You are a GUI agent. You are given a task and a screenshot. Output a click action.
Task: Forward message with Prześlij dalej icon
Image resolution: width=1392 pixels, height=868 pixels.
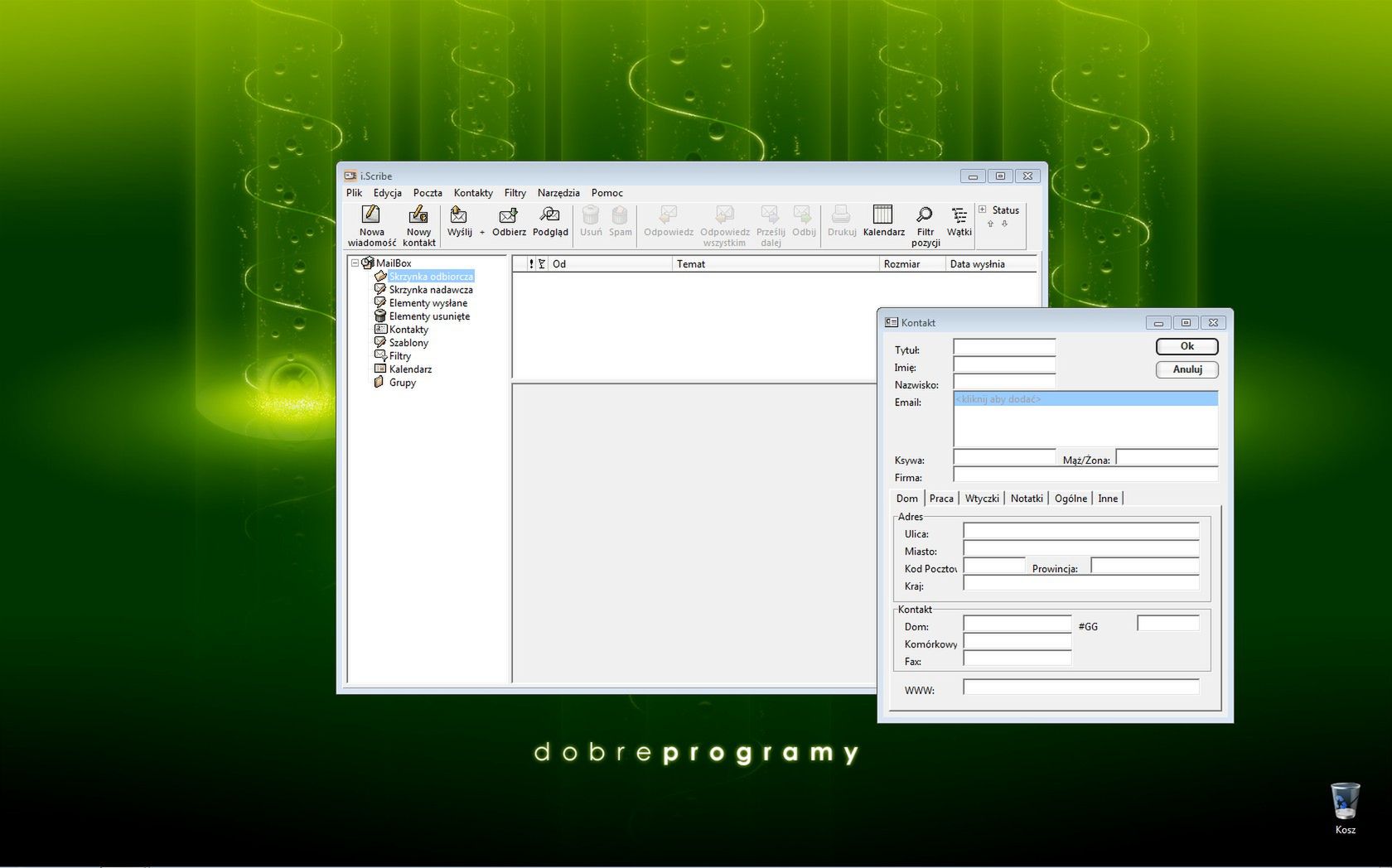click(x=771, y=225)
